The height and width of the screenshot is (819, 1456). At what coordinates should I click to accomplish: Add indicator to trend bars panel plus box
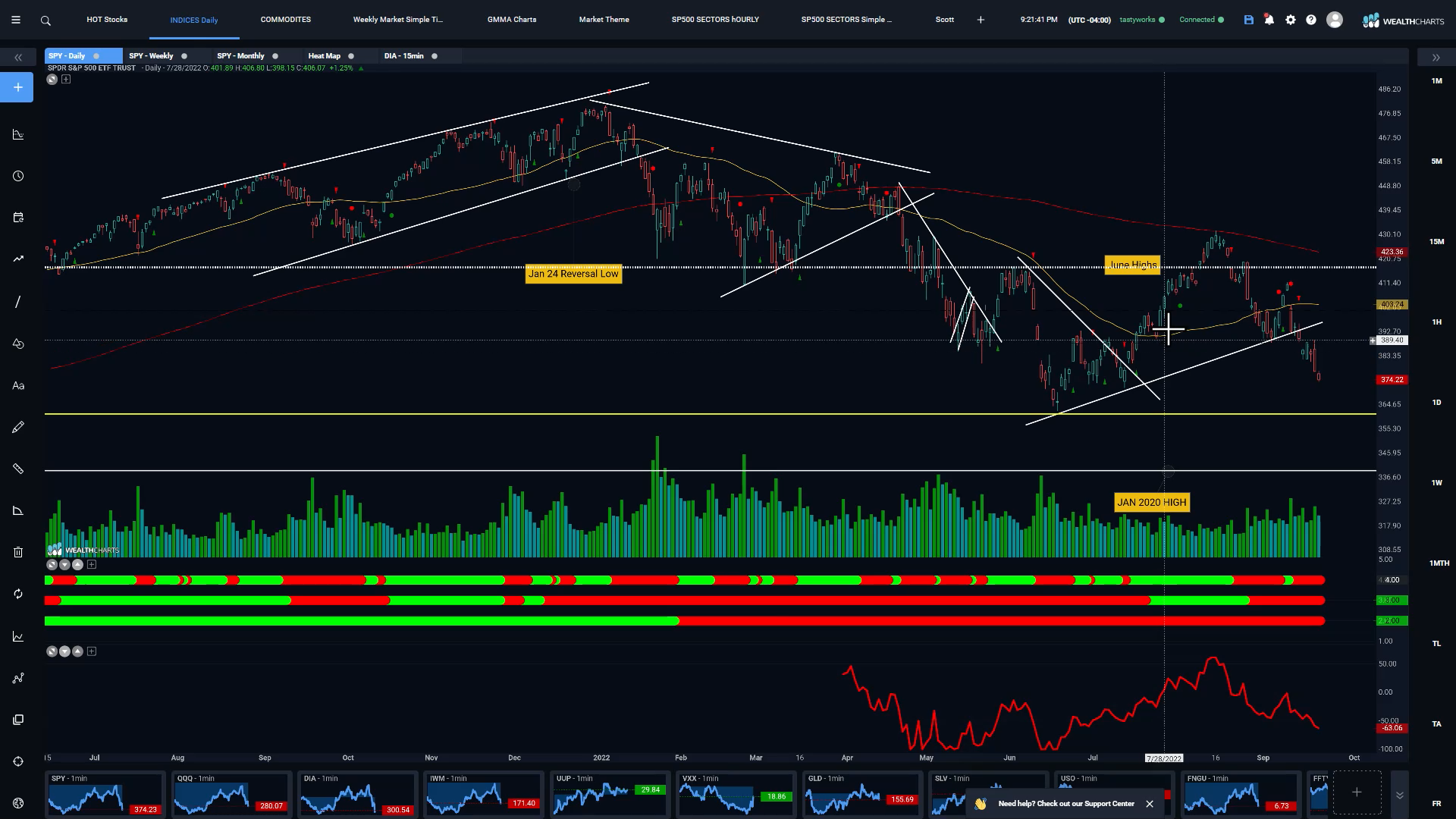pos(92,564)
